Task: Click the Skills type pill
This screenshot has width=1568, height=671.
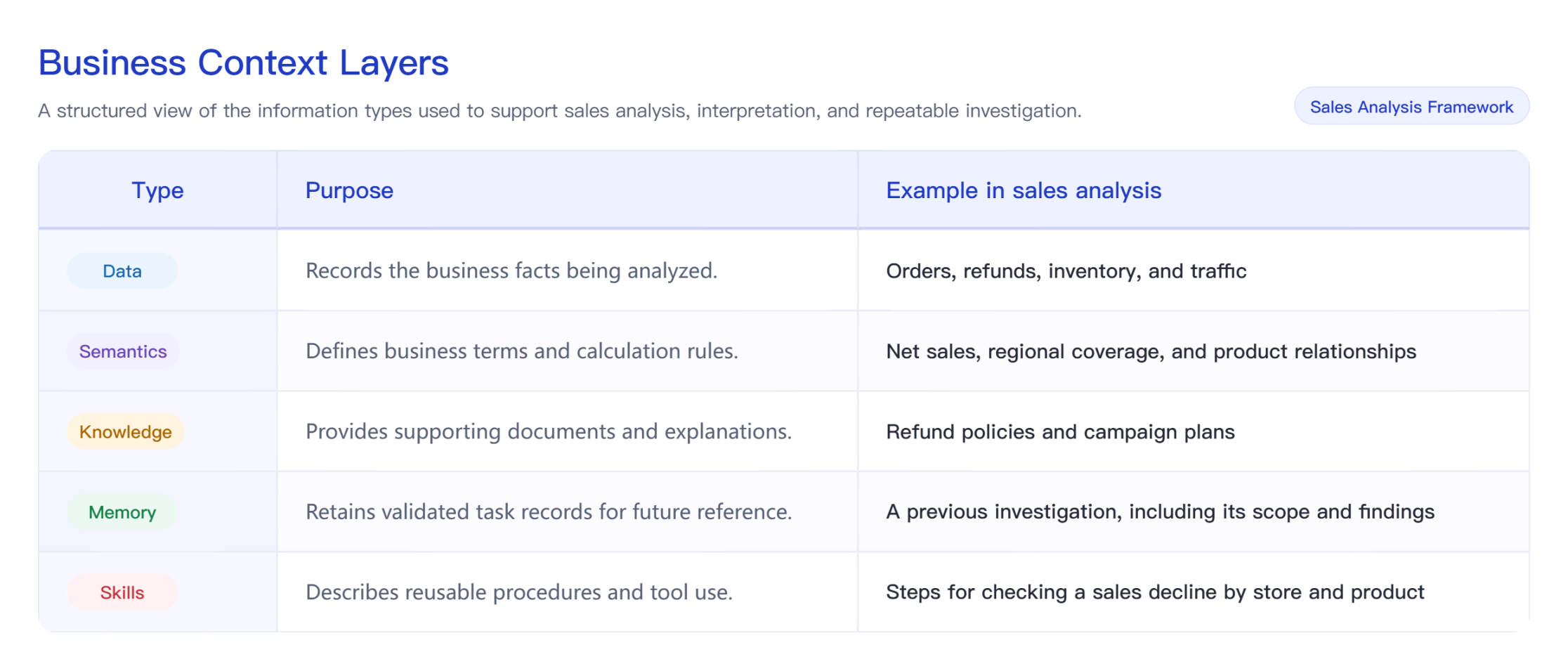Action: click(x=122, y=592)
